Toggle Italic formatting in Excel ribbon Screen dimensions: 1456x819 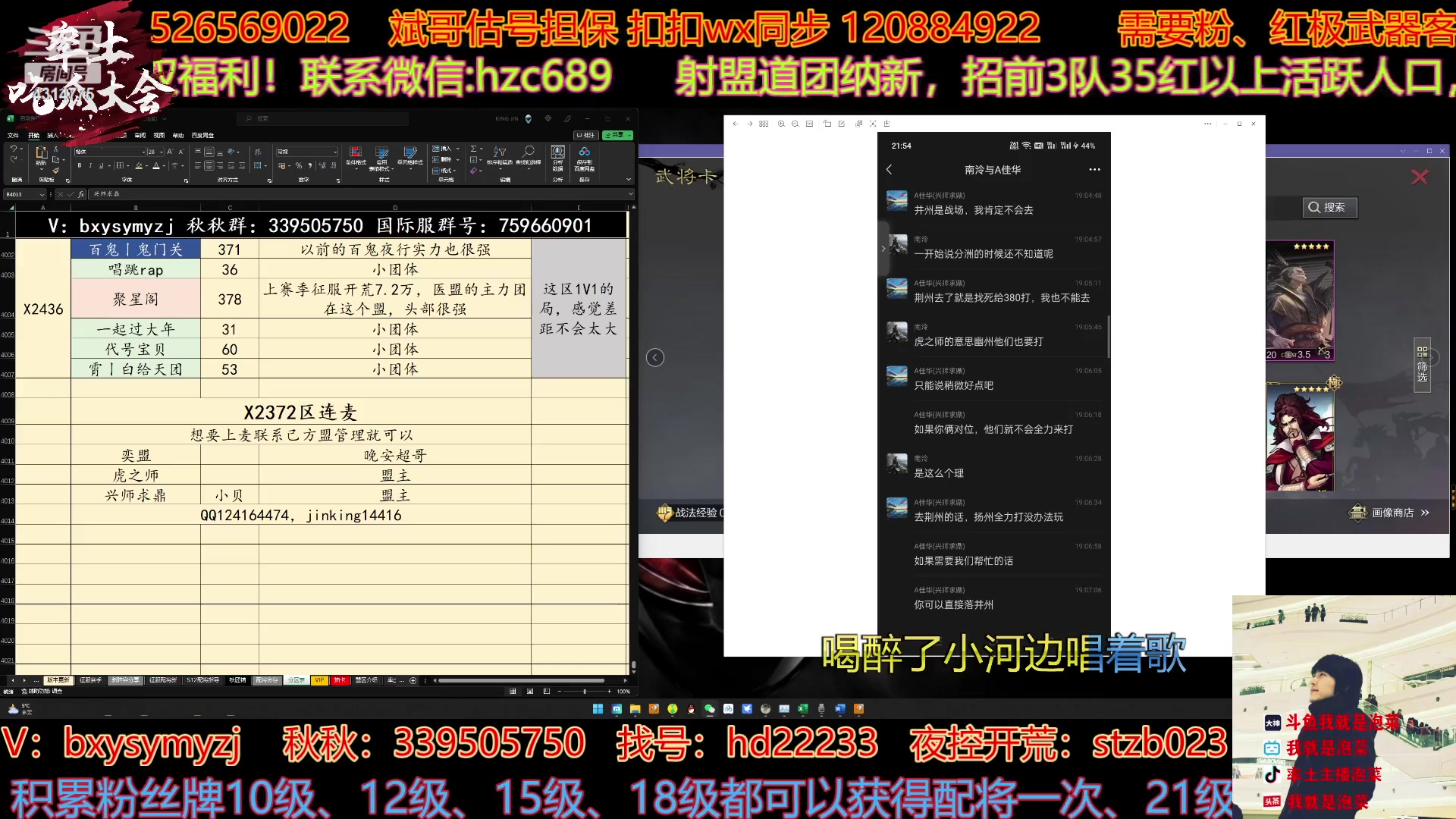pyautogui.click(x=90, y=165)
